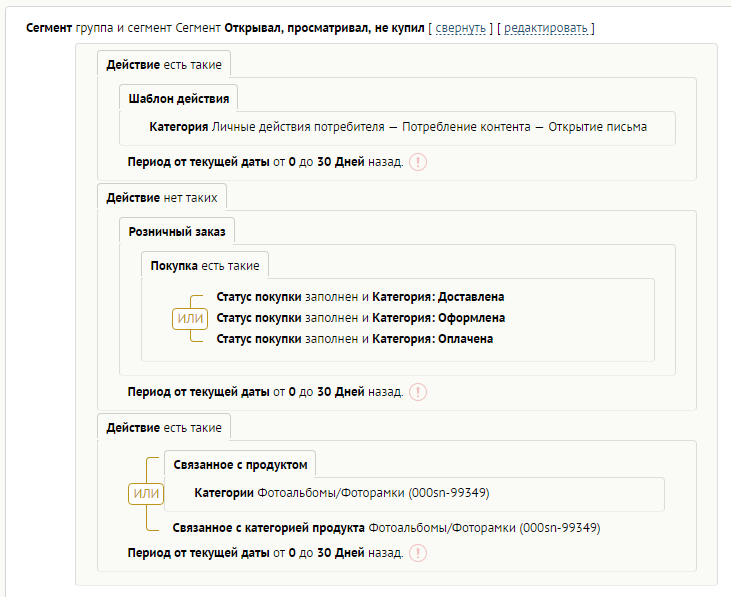Open the segment editor via the редактировать link
This screenshot has height=597, width=731.
click(546, 27)
